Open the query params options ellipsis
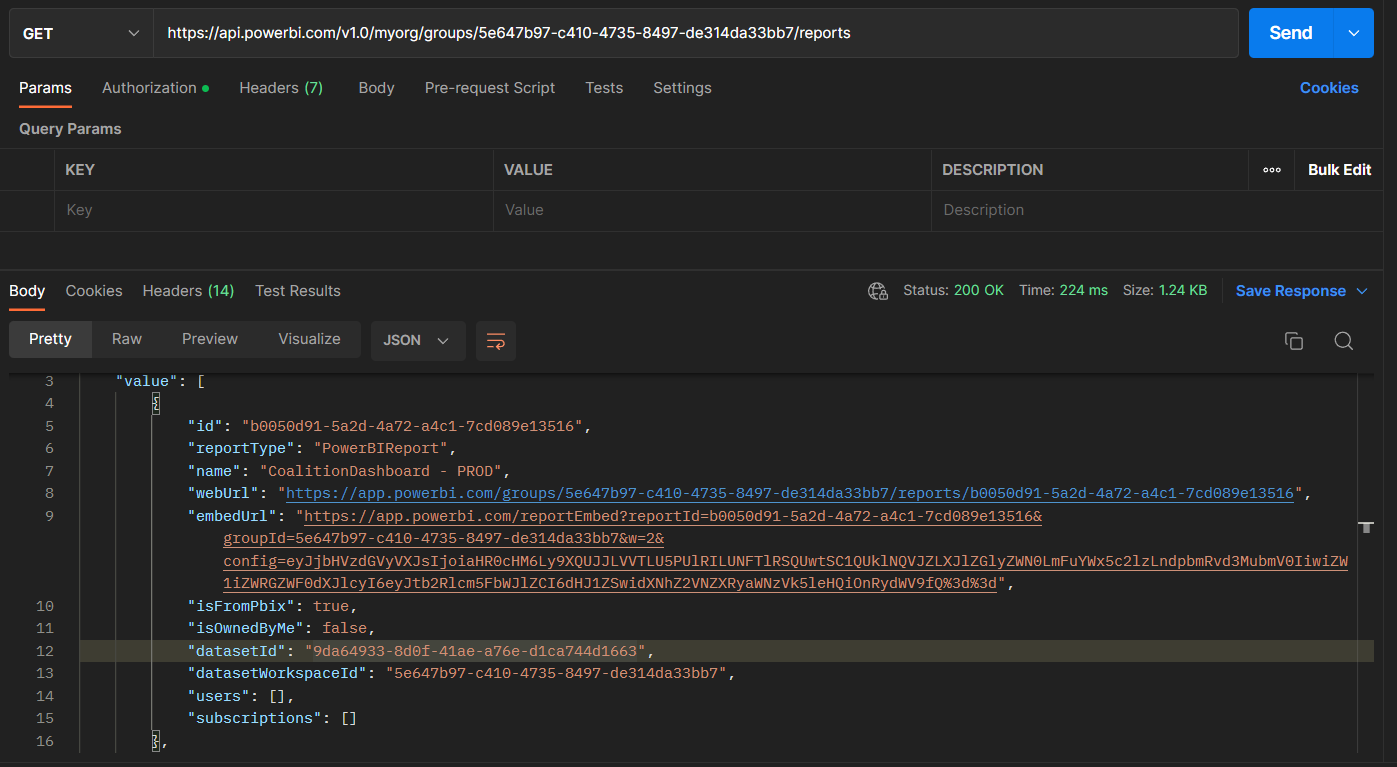This screenshot has height=767, width=1397. click(1272, 170)
